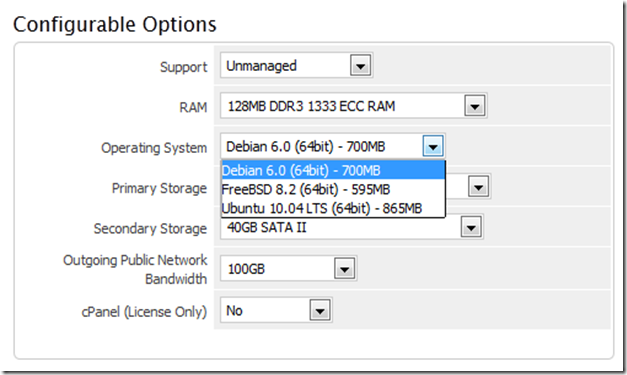Click the No value for cPanel
627x375 pixels.
pyautogui.click(x=234, y=311)
